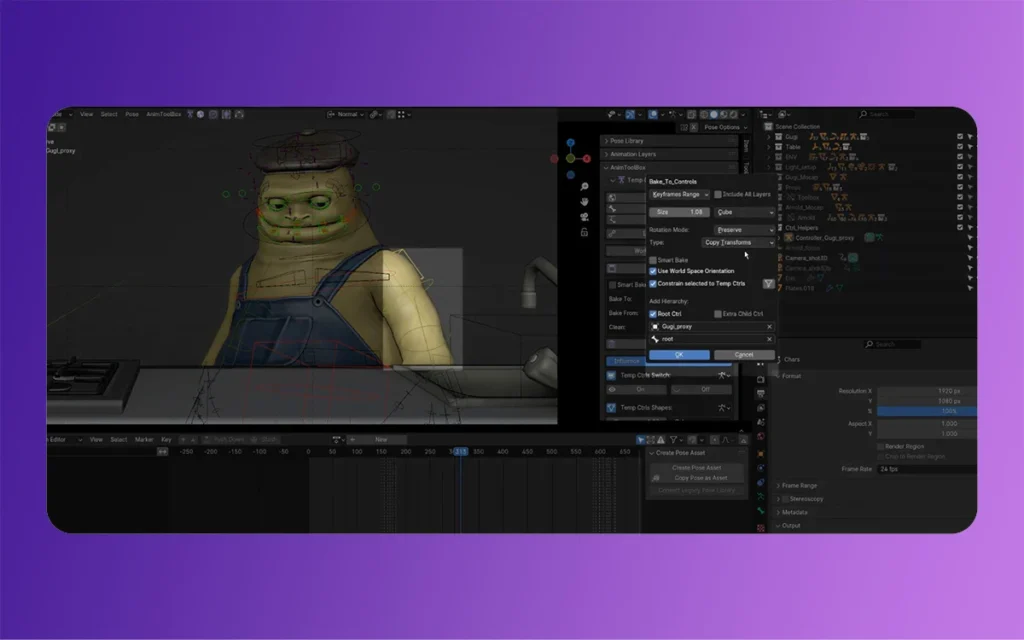The height and width of the screenshot is (640, 1024).
Task: Expand the Gugi collection in outliner
Action: (x=769, y=137)
